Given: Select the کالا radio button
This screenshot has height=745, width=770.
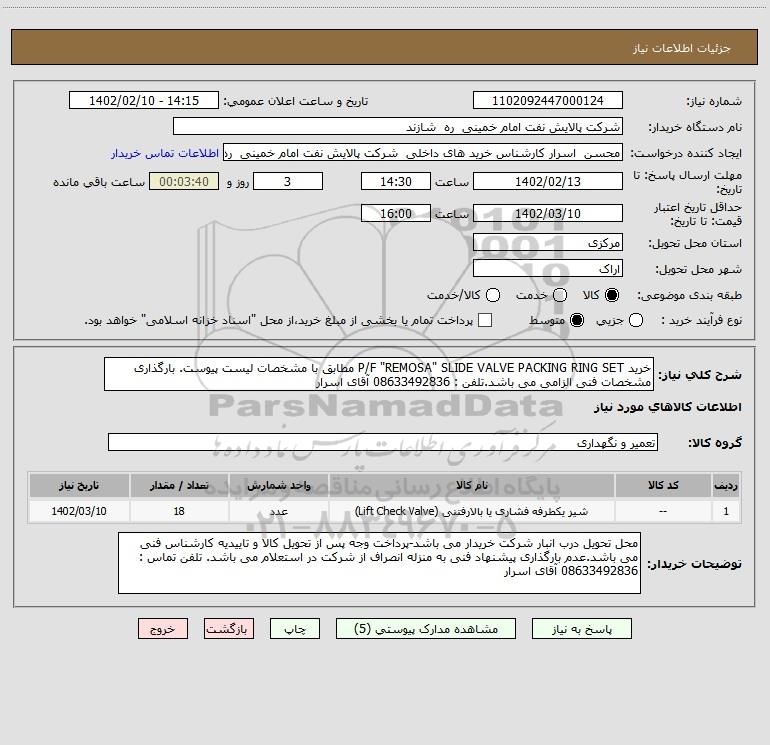Looking at the screenshot, I should [612, 295].
